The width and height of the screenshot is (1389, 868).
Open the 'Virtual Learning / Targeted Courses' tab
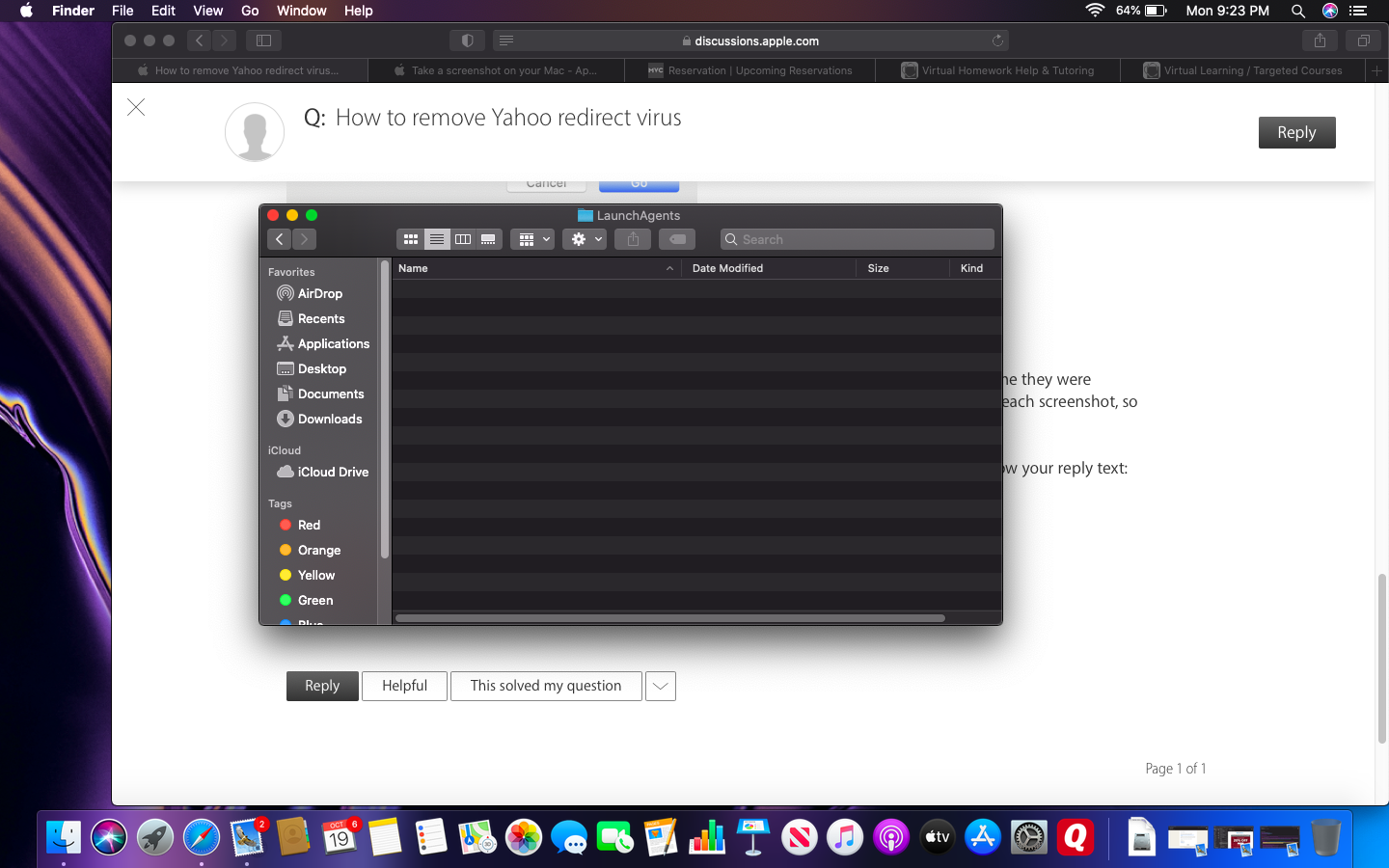[x=1243, y=70]
